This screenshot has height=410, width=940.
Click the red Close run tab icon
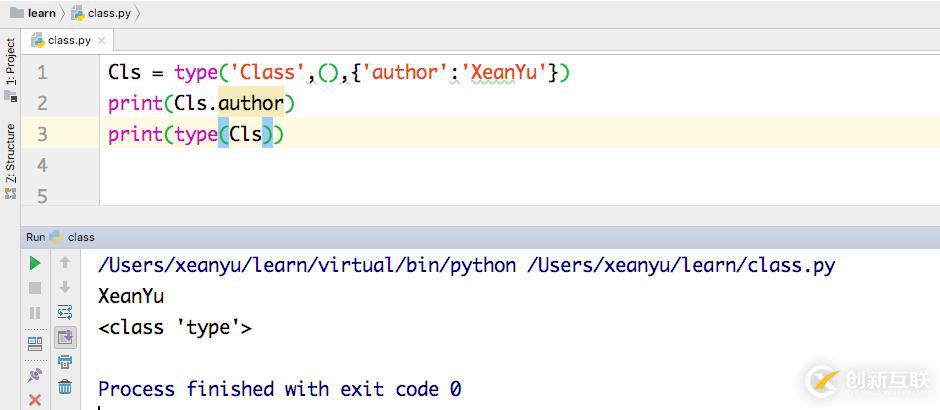pos(35,399)
